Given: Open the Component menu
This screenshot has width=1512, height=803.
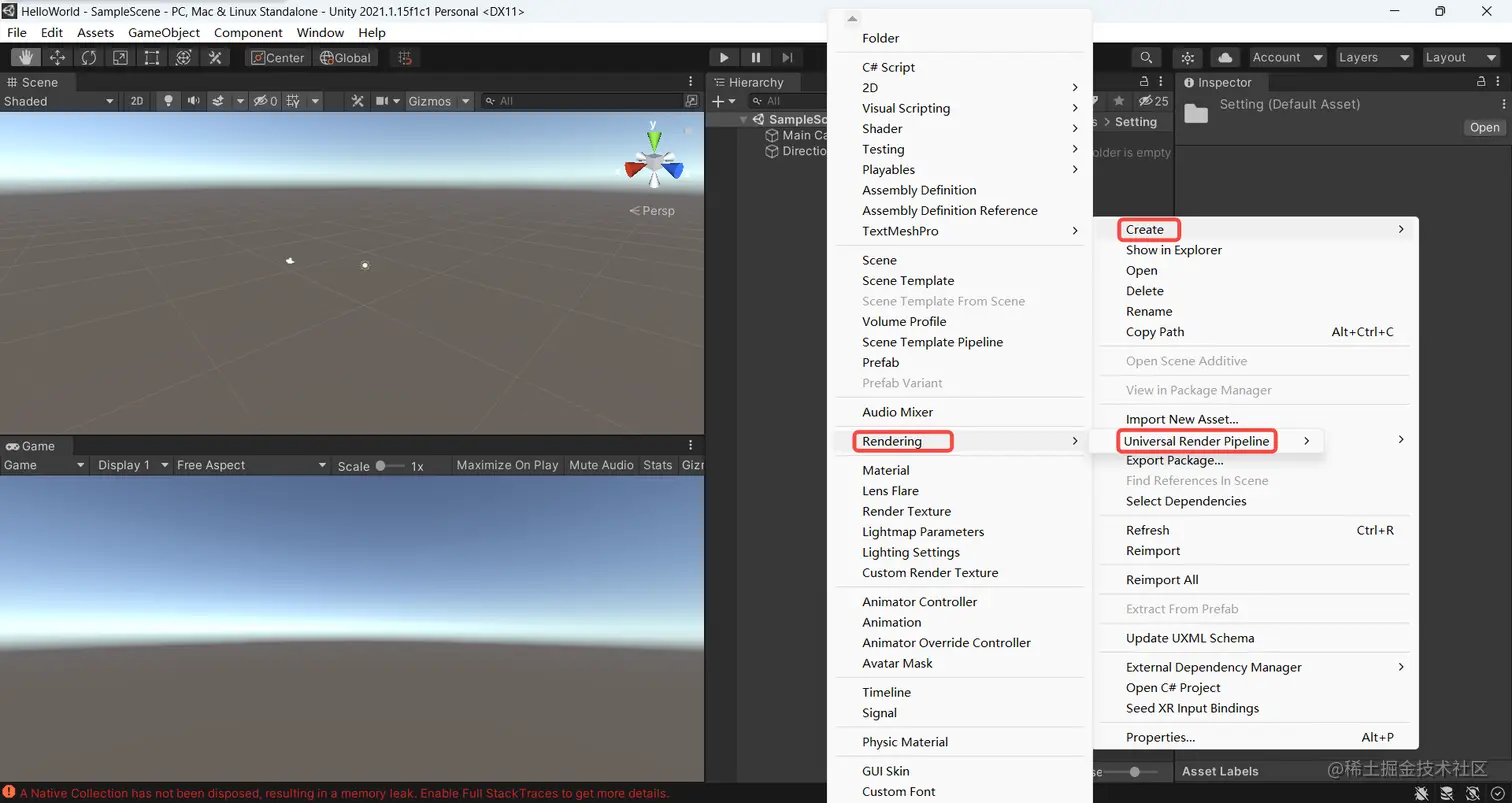Looking at the screenshot, I should 248,32.
